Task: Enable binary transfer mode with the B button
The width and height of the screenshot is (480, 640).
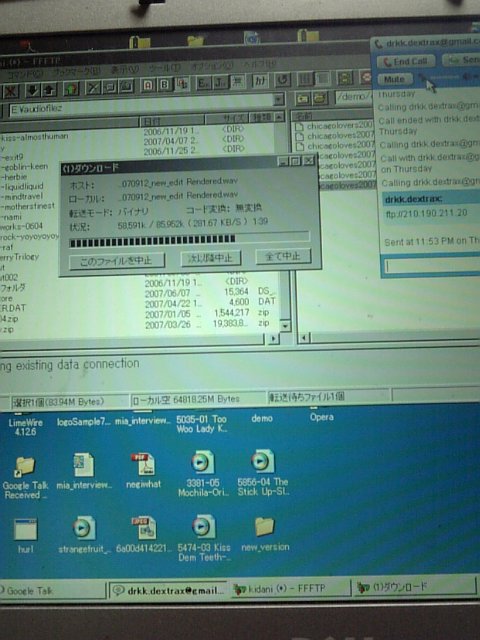Action: click(x=164, y=84)
